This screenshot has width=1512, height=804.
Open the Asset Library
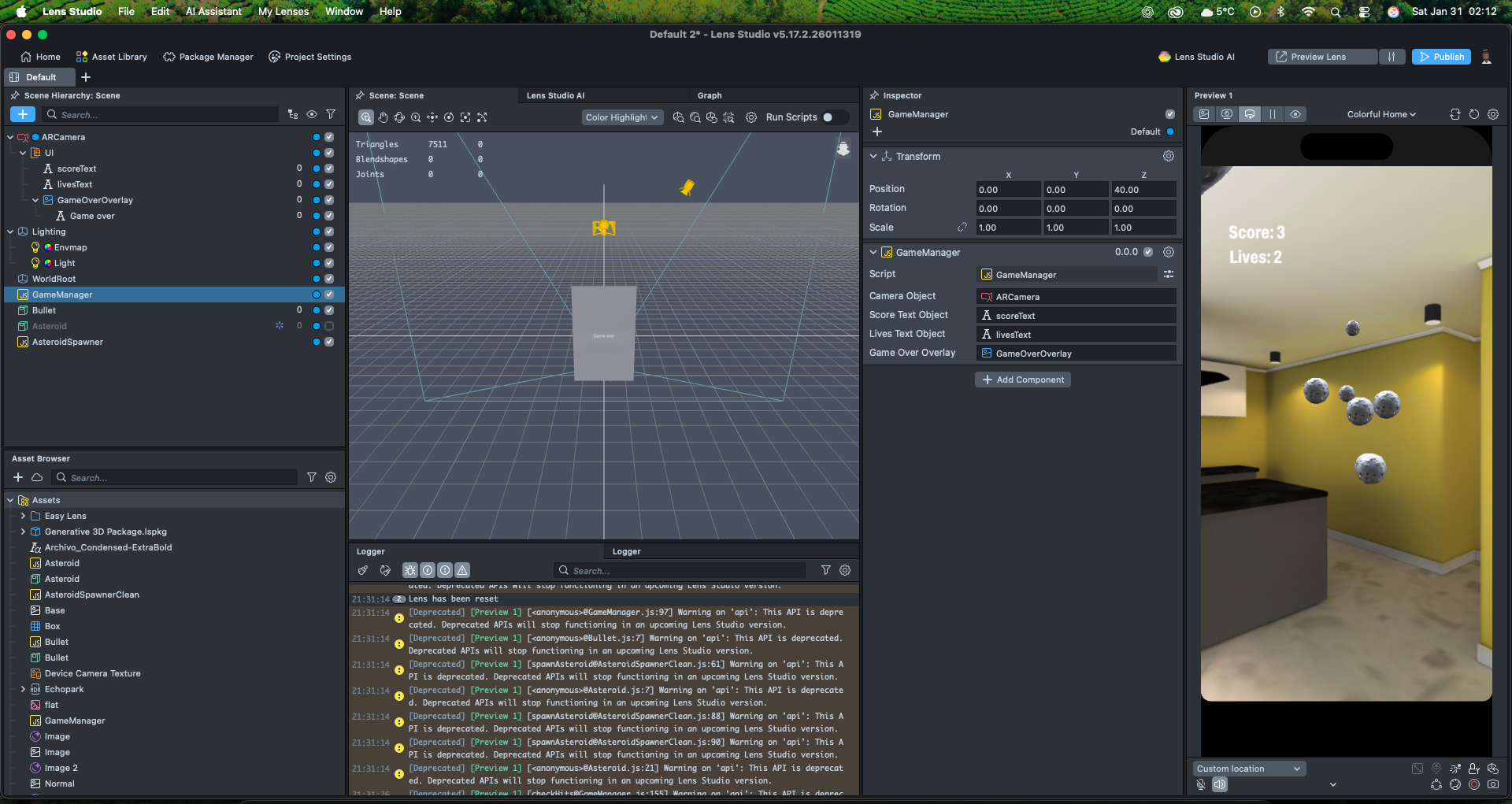click(111, 57)
